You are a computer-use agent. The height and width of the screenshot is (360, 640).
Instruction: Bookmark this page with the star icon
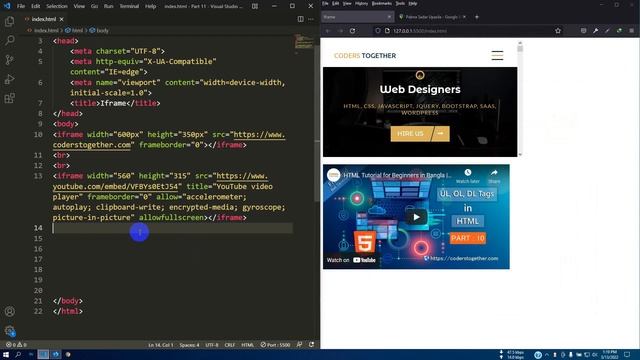pos(558,31)
